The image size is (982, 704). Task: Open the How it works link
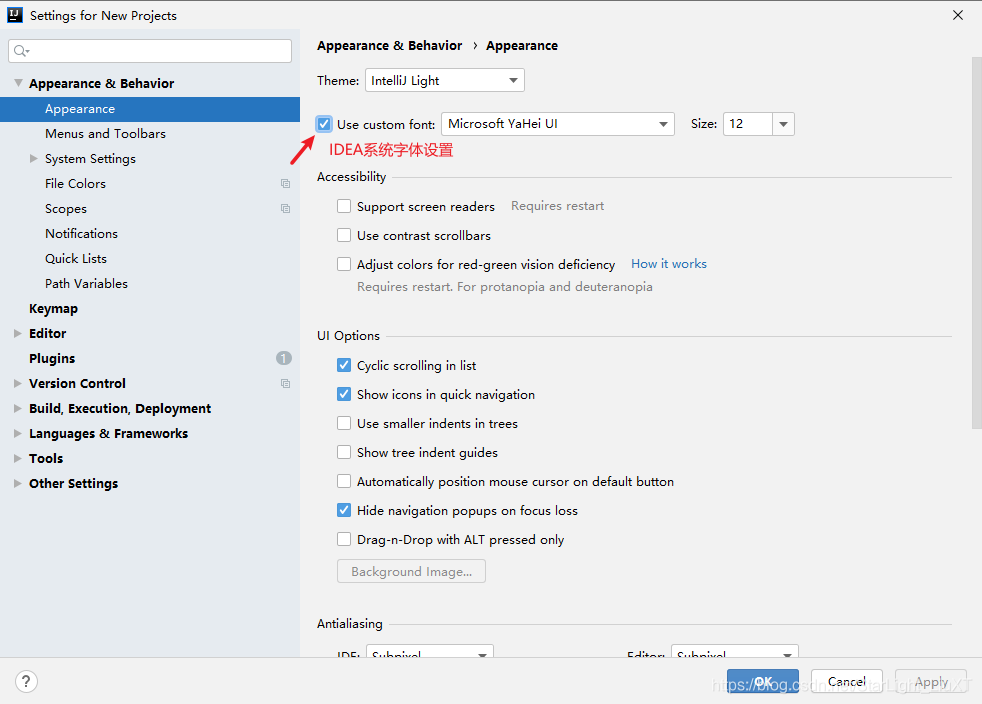click(669, 264)
